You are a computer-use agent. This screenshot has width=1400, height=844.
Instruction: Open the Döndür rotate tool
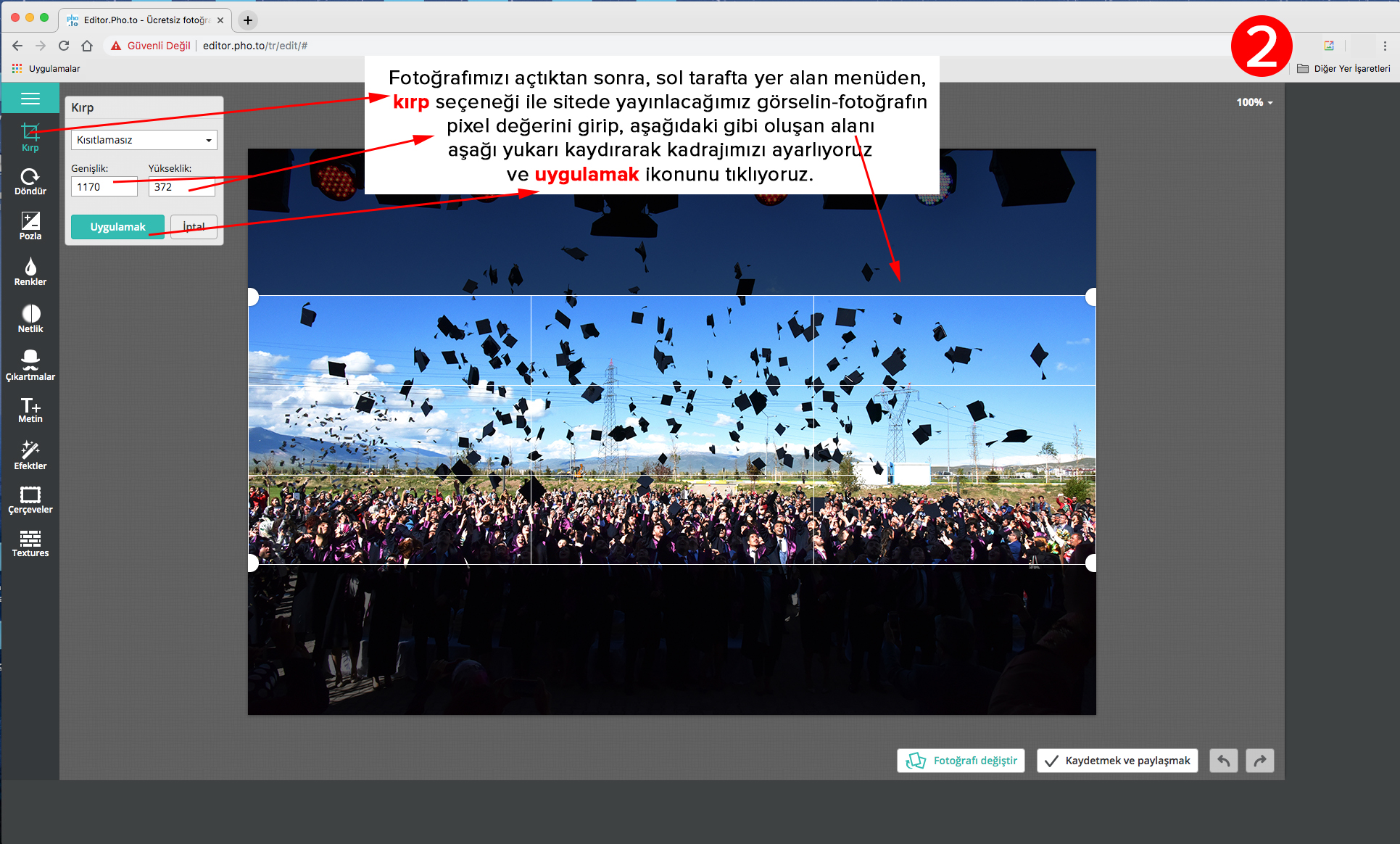[x=30, y=181]
